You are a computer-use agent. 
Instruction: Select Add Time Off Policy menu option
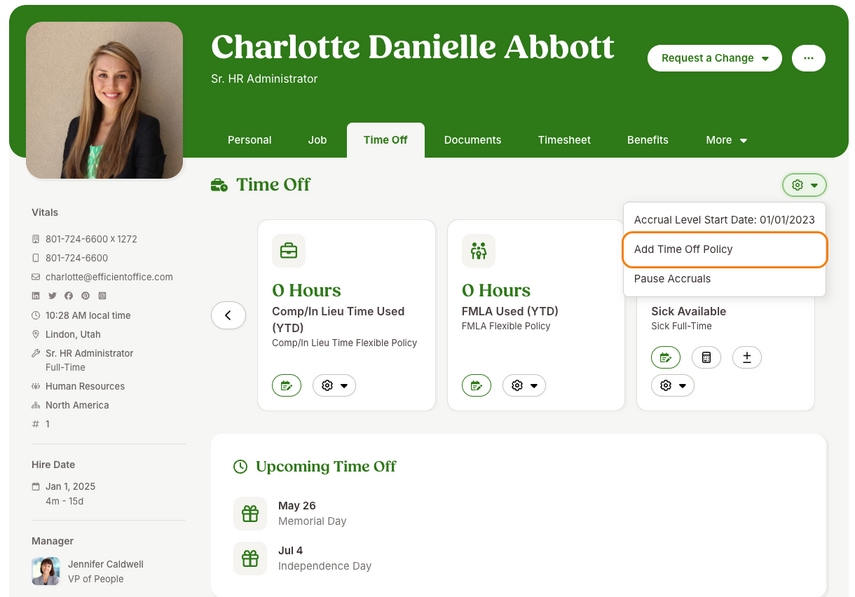(725, 249)
